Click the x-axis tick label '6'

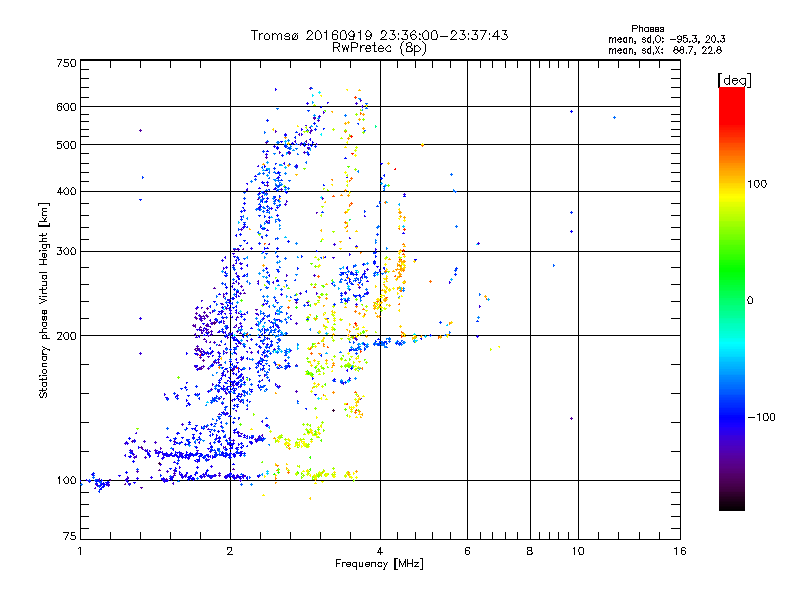467,551
